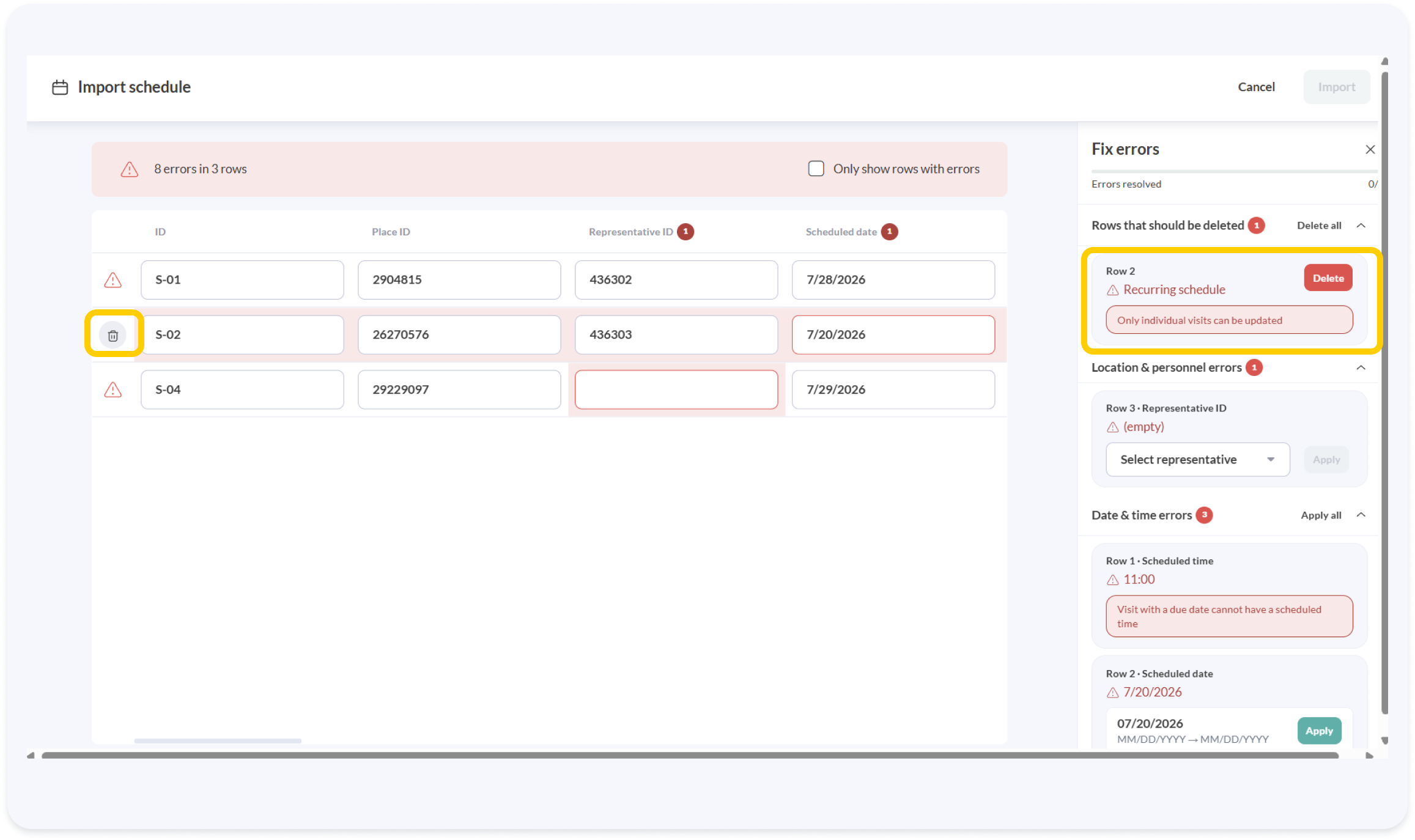This screenshot has width=1415, height=840.
Task: Click the Location & personnel errors count badge
Action: [x=1254, y=367]
